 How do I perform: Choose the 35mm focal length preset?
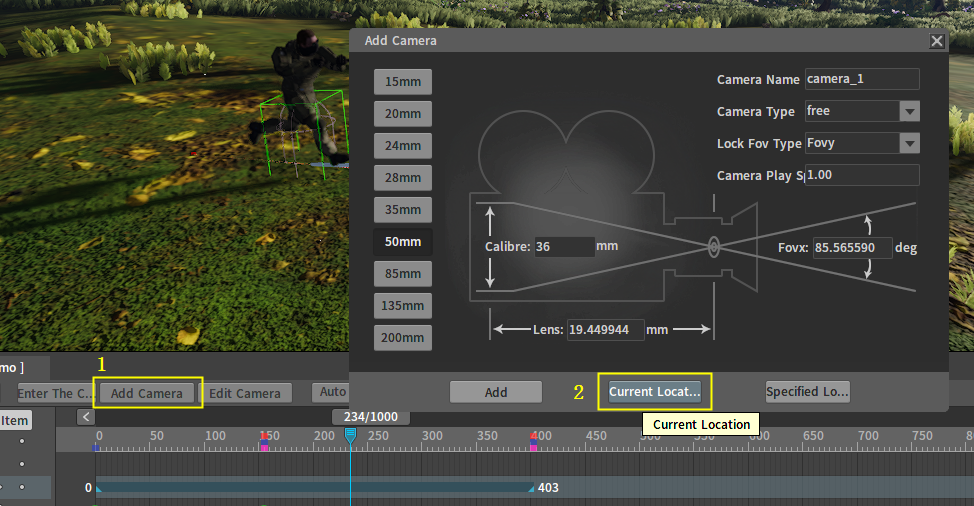pos(403,210)
